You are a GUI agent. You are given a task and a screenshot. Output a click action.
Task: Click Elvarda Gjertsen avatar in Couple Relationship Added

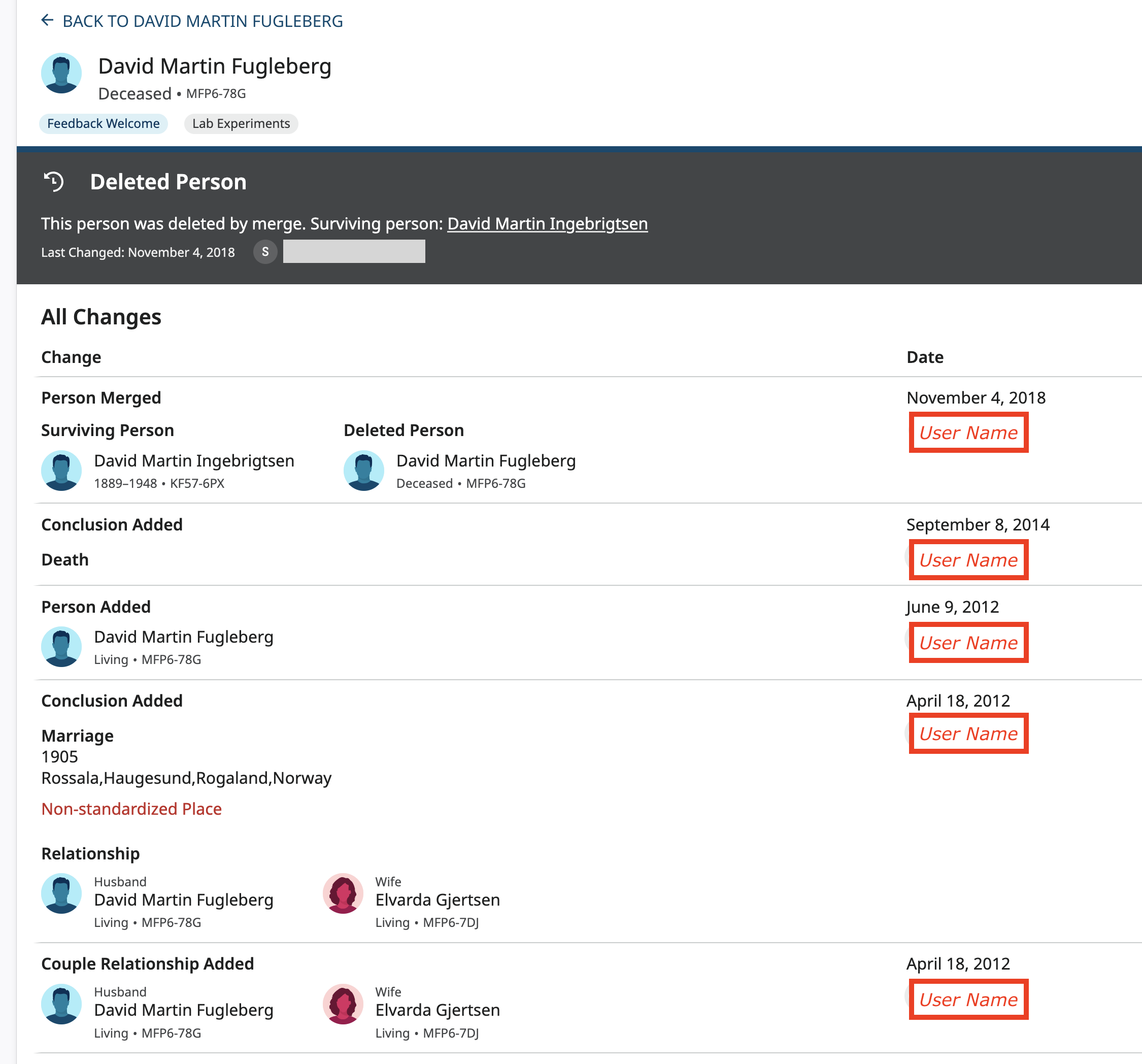coord(343,1004)
